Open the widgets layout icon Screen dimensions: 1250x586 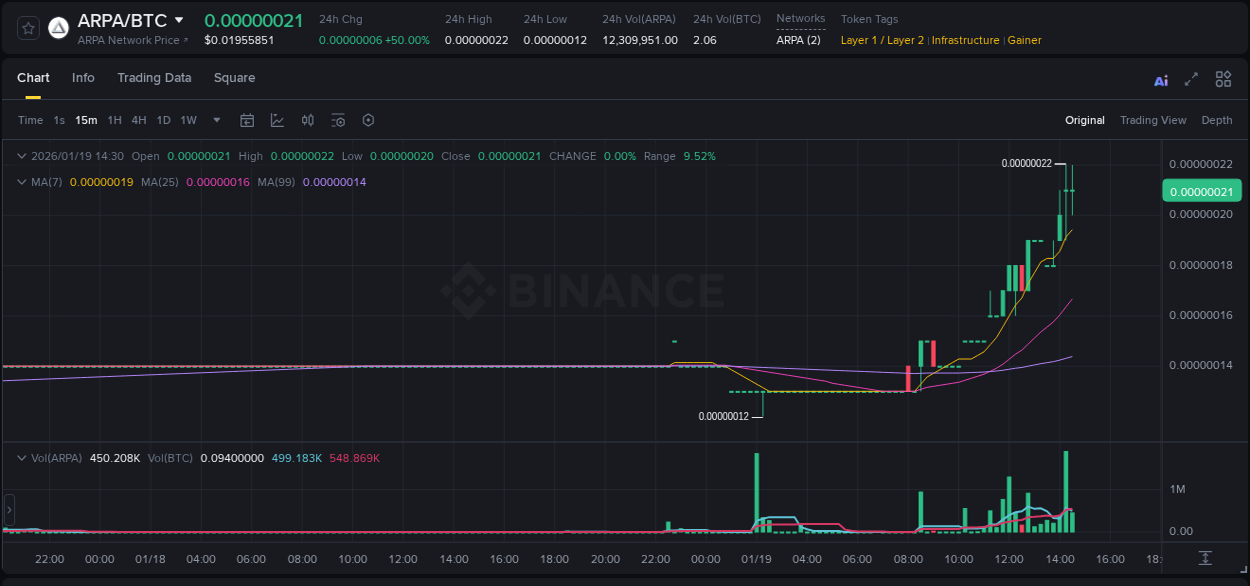click(x=1223, y=78)
